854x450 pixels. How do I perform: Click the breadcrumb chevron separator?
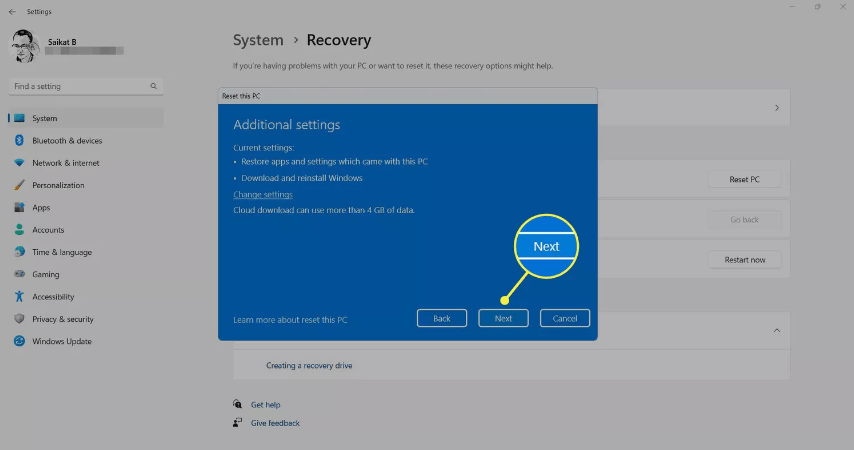point(296,40)
